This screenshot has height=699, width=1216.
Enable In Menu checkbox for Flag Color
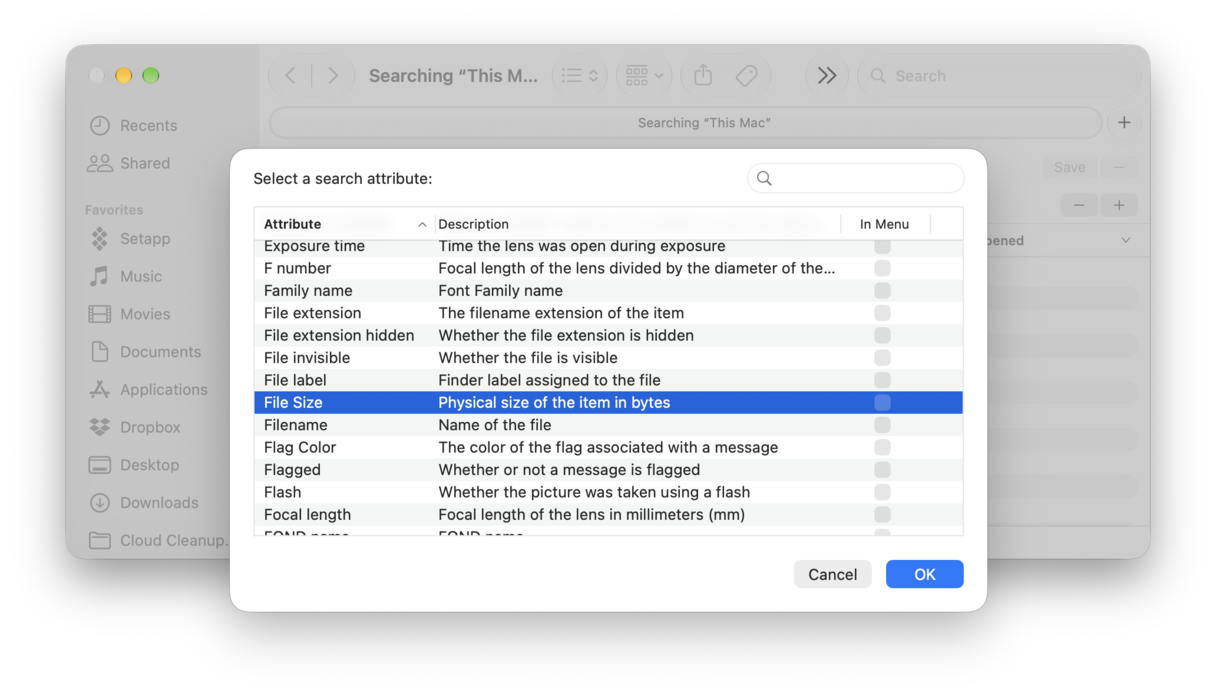tap(882, 447)
